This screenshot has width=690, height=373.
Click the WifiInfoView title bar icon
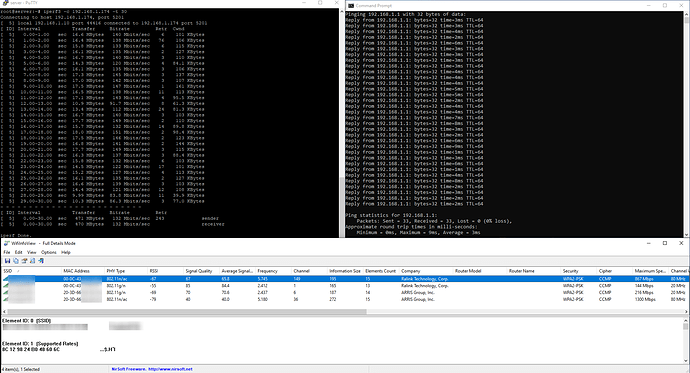[x=7, y=243]
